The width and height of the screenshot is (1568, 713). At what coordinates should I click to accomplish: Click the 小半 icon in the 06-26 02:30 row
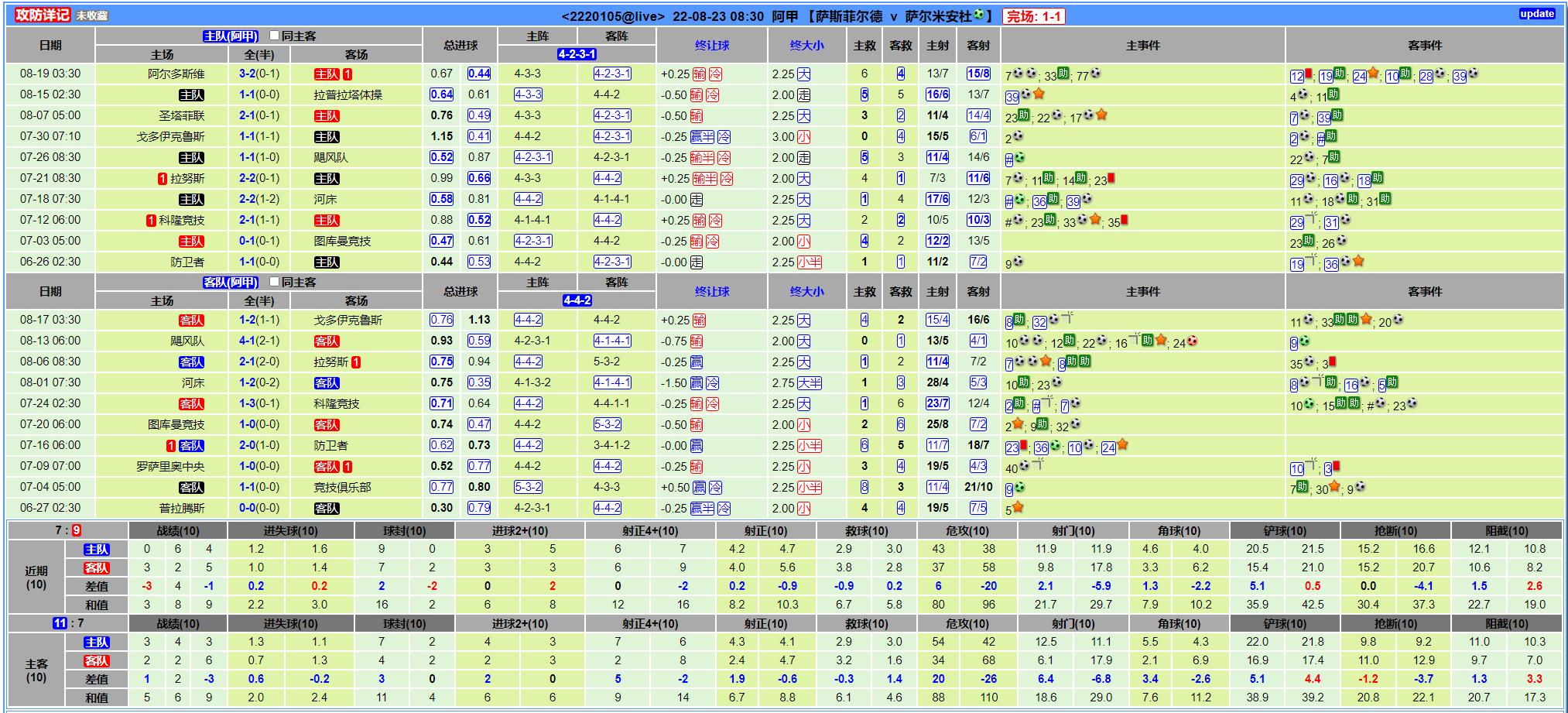click(810, 262)
